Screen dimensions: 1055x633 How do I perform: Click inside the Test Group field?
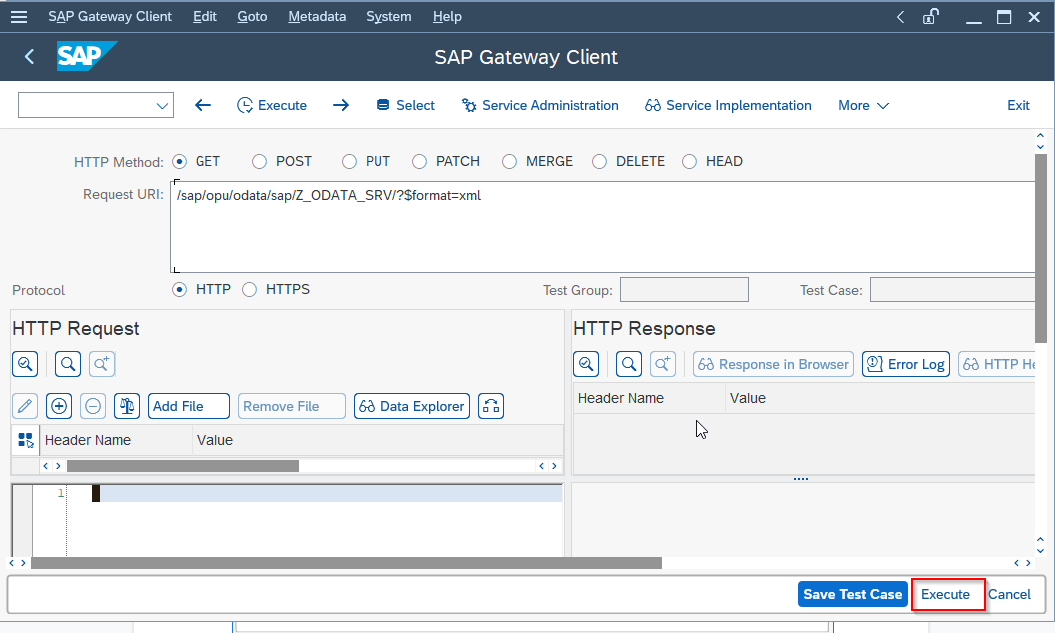click(x=684, y=288)
